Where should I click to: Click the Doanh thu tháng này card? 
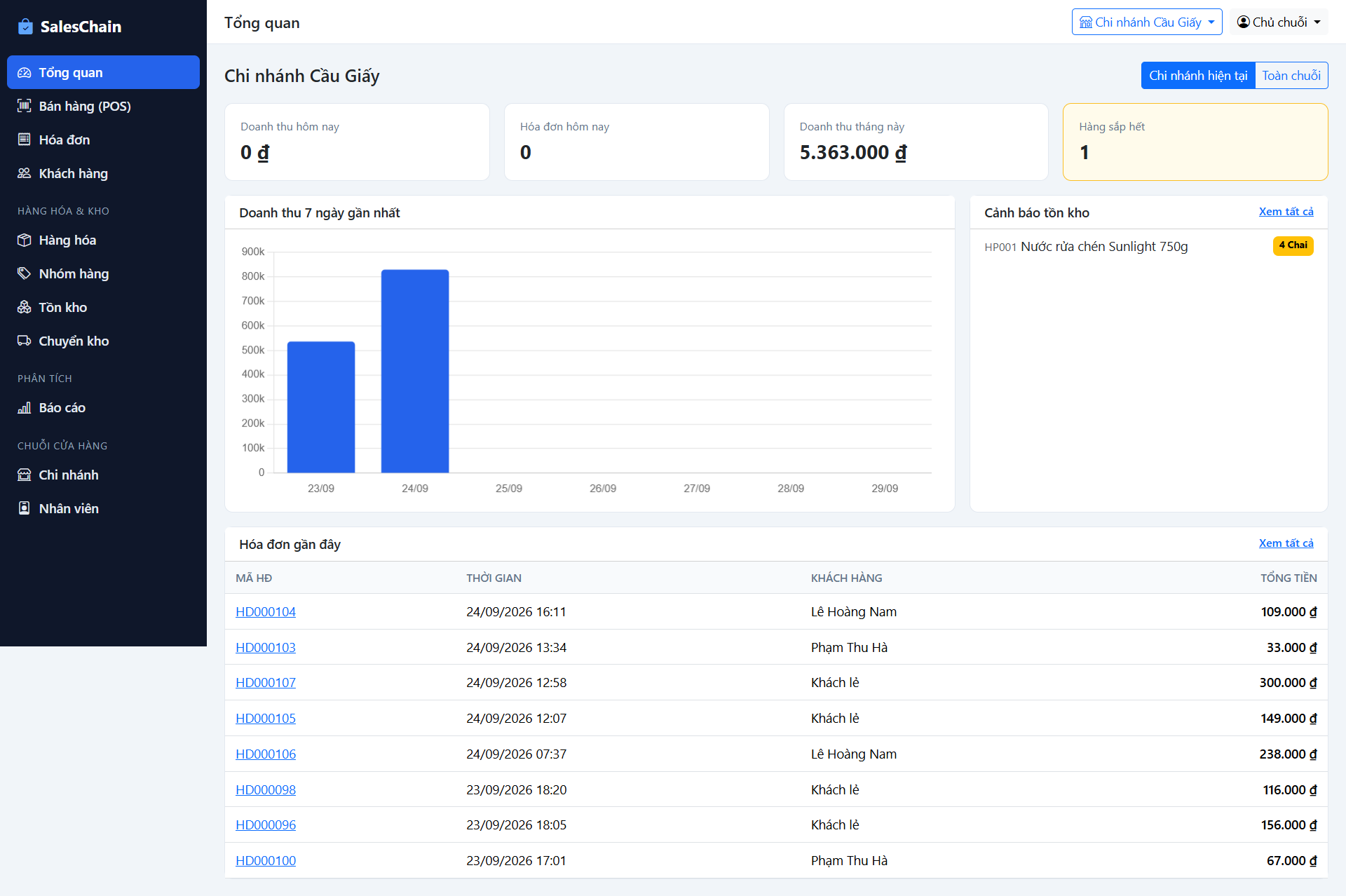point(916,142)
